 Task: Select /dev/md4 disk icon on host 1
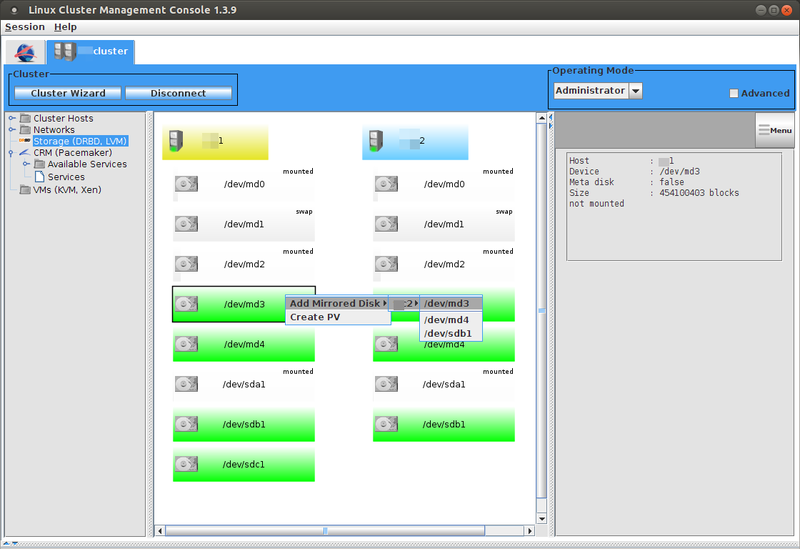tap(186, 344)
